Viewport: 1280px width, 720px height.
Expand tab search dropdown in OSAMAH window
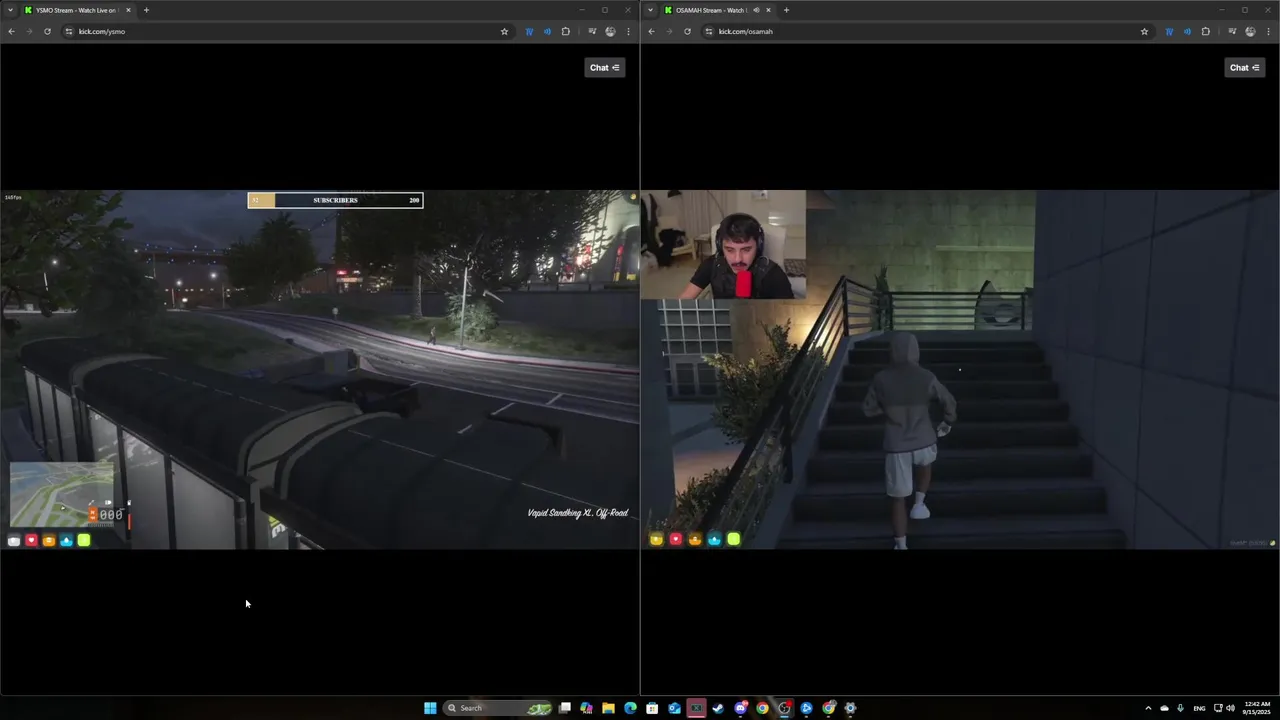pos(651,10)
